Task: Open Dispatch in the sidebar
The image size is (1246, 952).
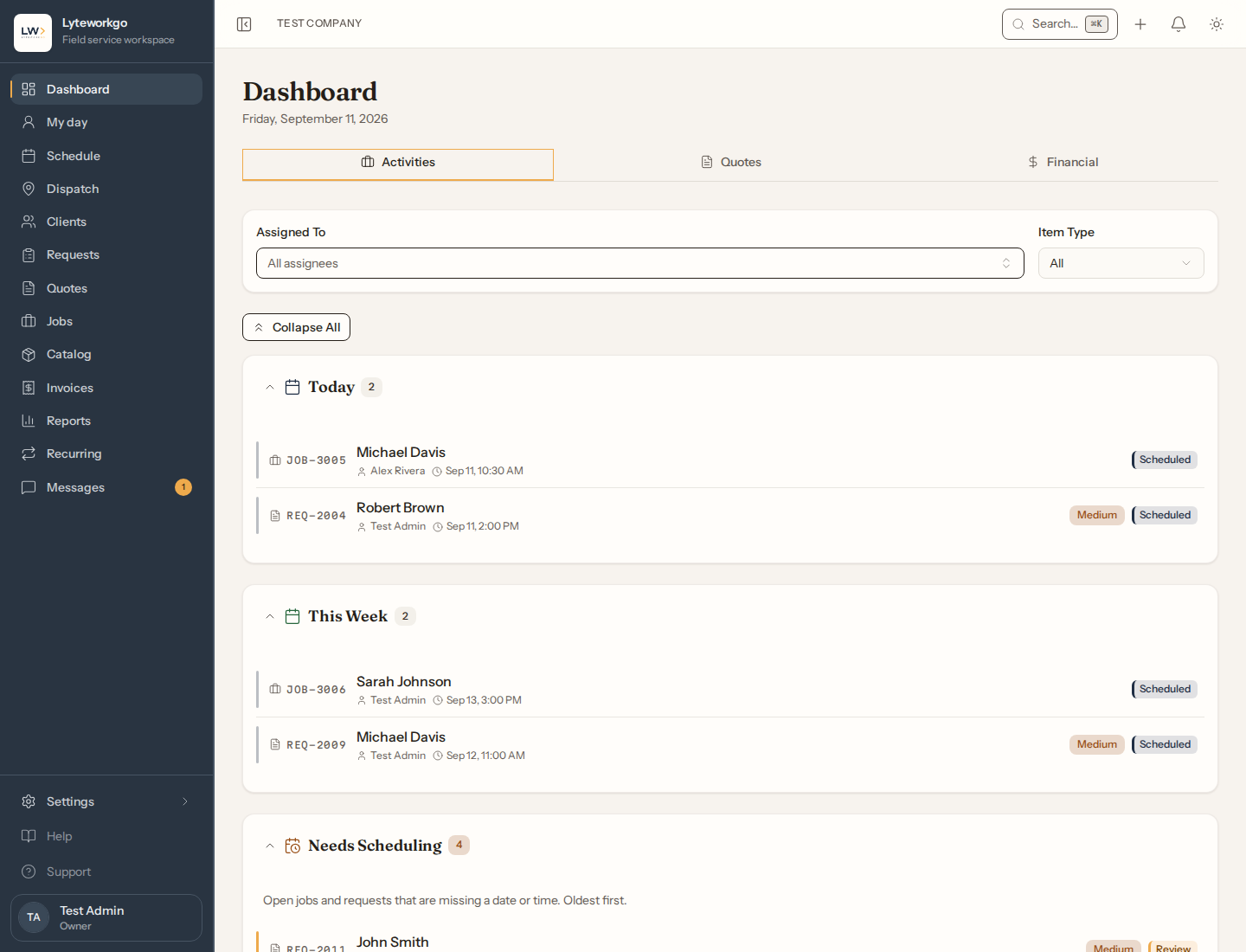Action: [106, 189]
